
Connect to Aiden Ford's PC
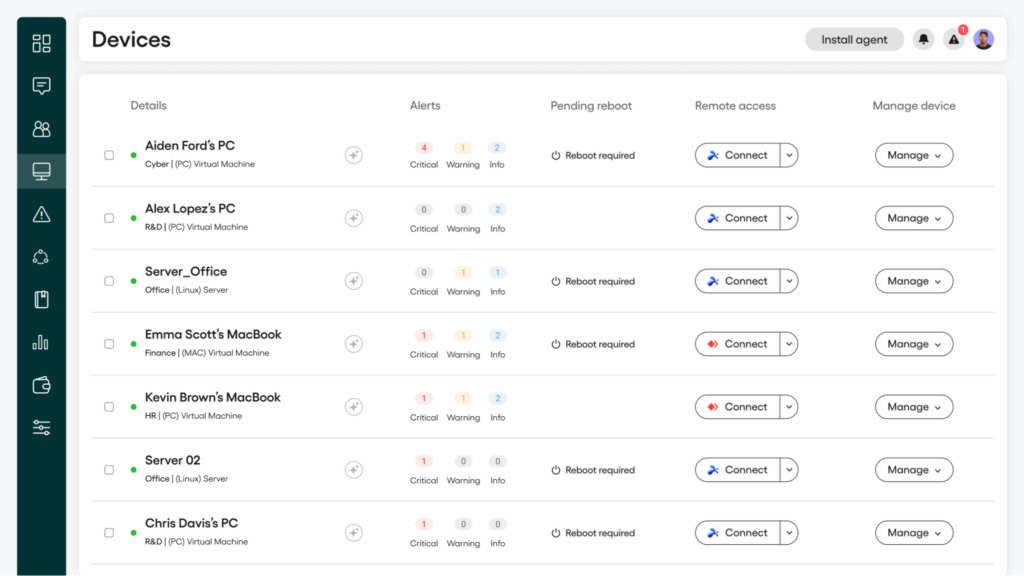[737, 155]
